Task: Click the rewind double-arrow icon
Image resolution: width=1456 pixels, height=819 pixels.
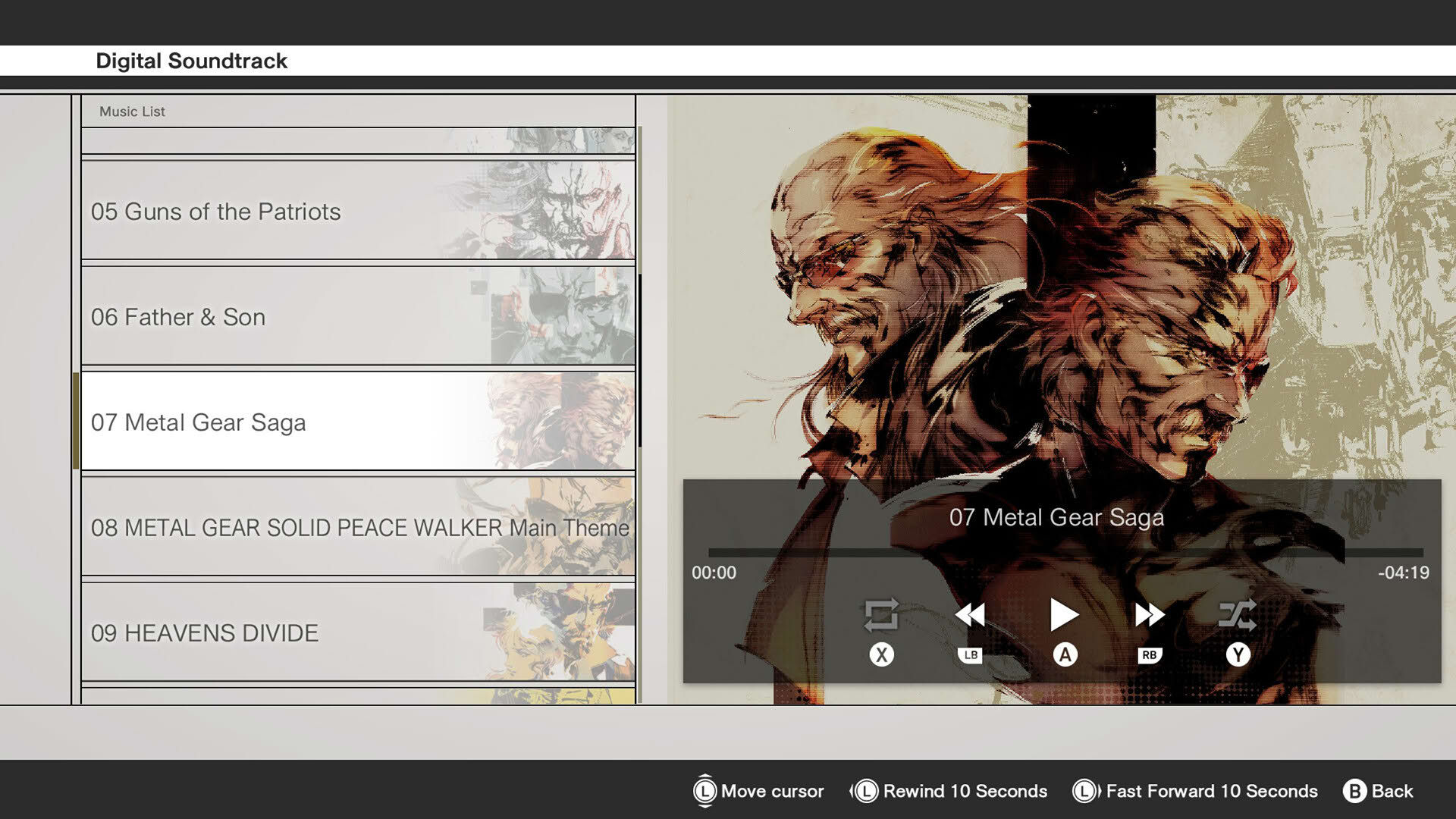Action: (970, 615)
